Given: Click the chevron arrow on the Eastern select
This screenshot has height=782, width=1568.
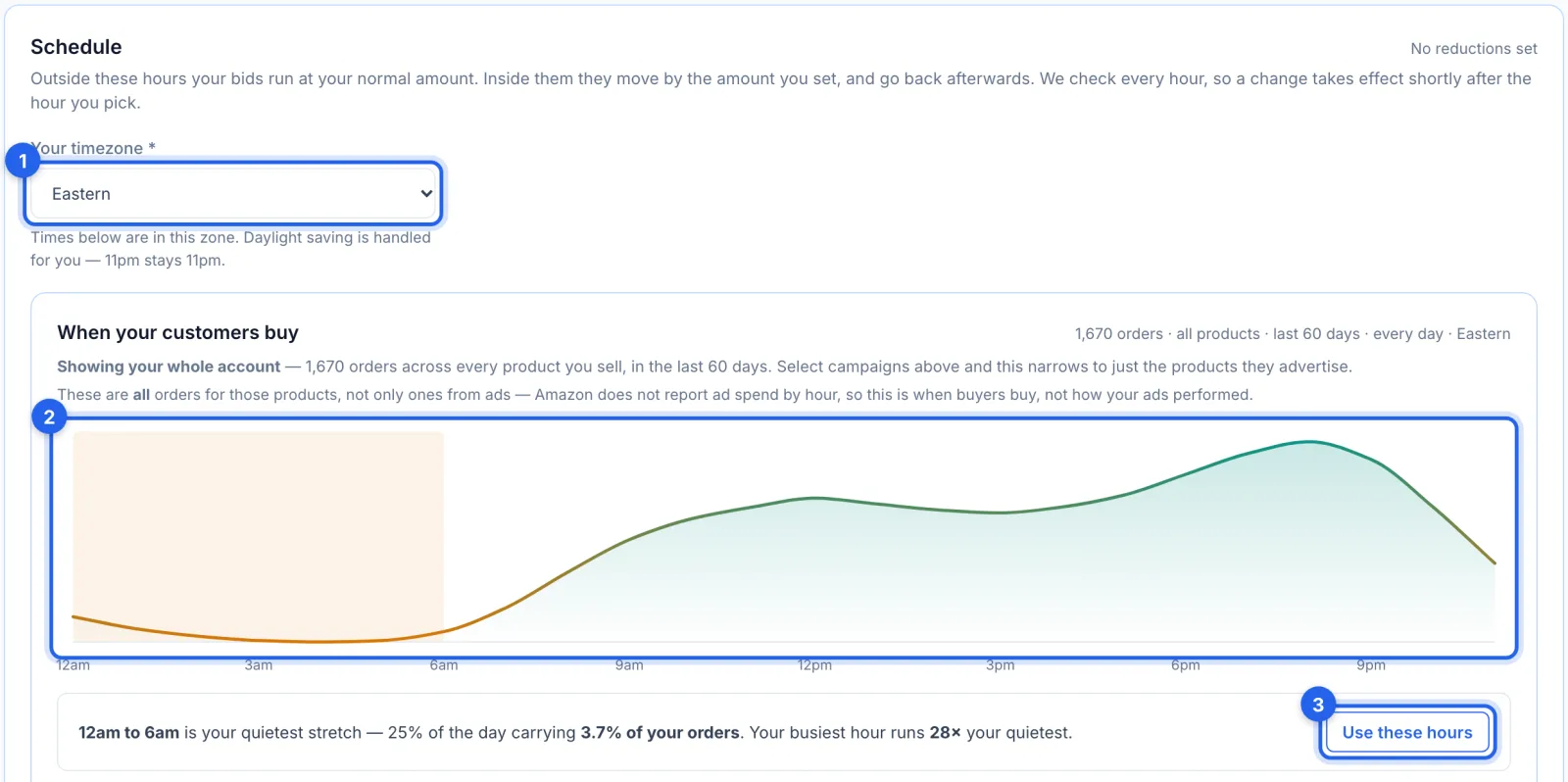Looking at the screenshot, I should pyautogui.click(x=426, y=194).
